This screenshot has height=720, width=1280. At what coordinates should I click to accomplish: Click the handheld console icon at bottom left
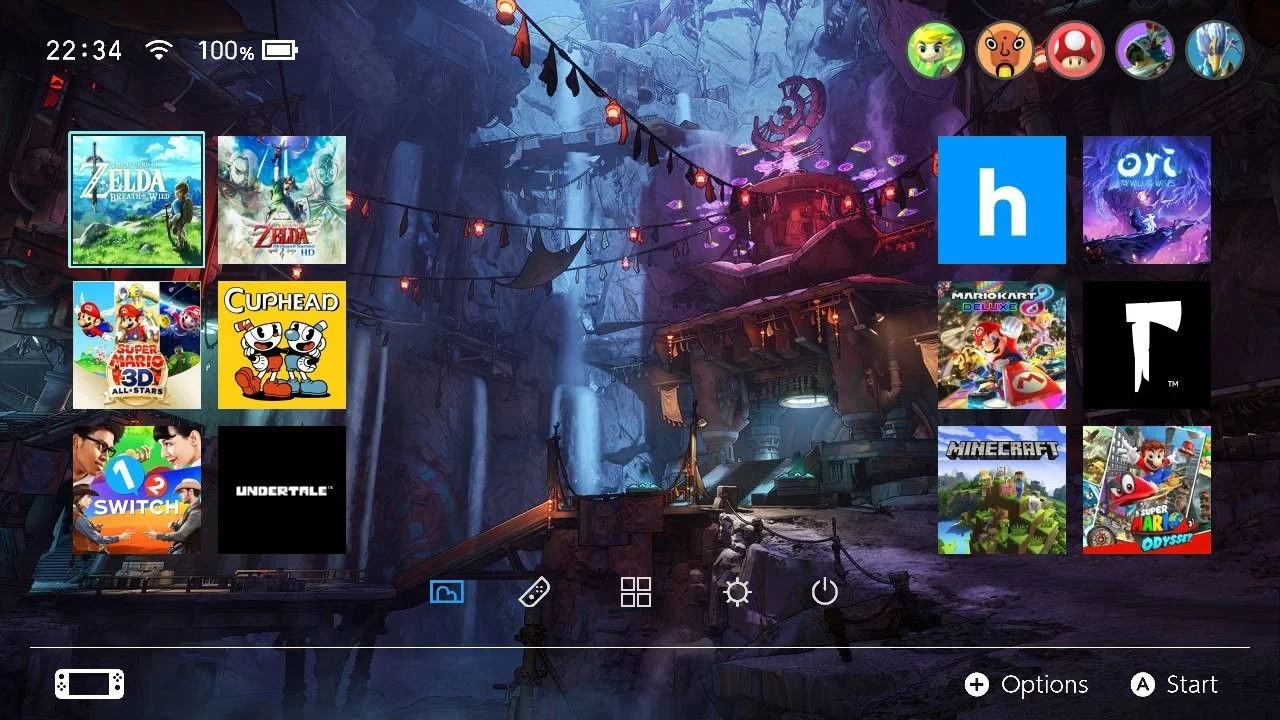[90, 685]
